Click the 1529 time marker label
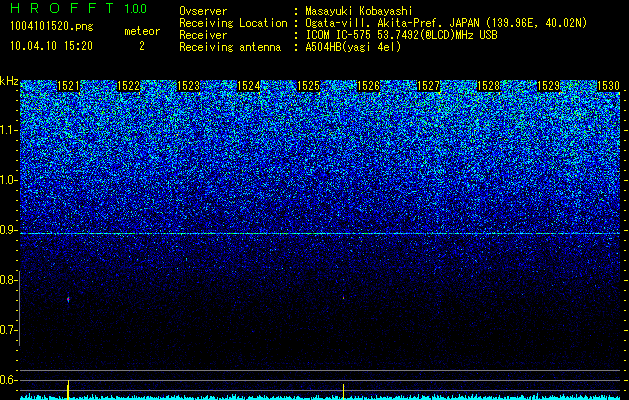Viewport: 629px width, 400px height. tap(548, 86)
